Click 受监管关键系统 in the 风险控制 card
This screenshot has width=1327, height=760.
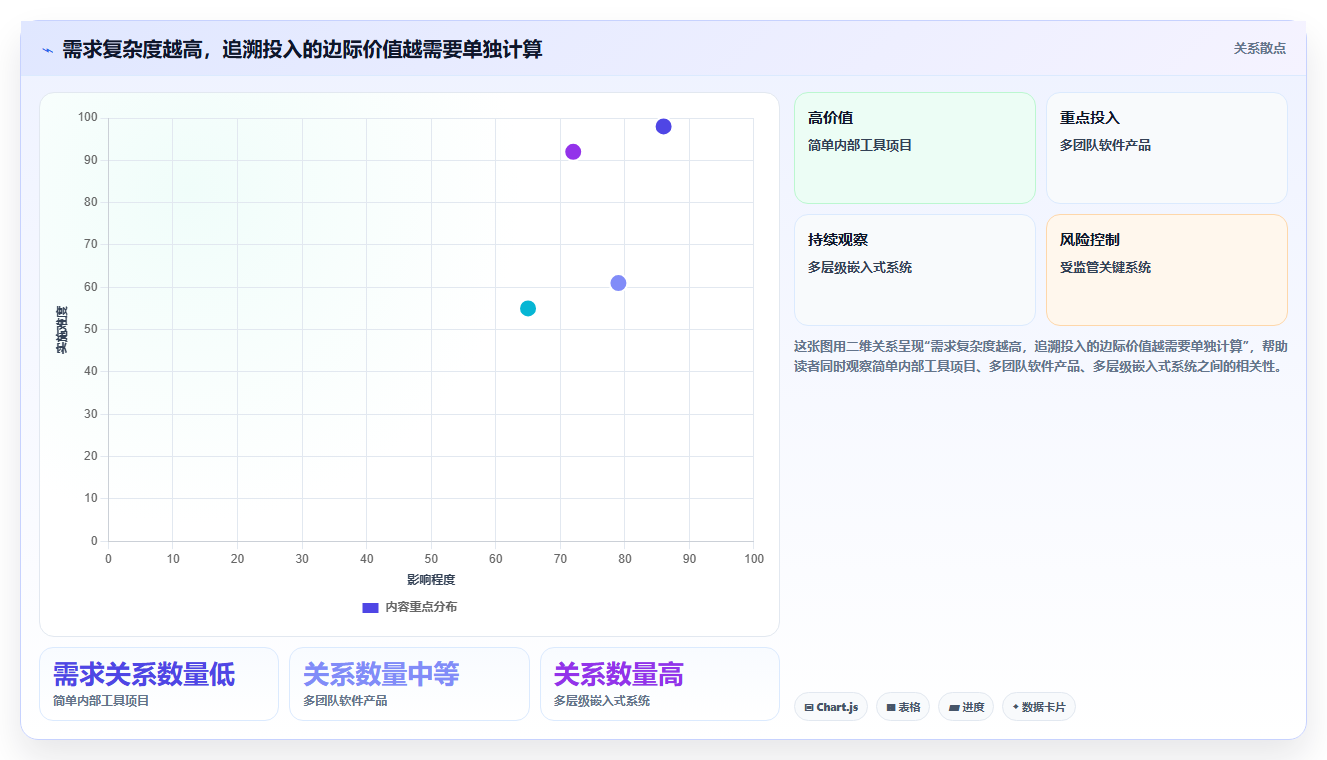point(1105,267)
